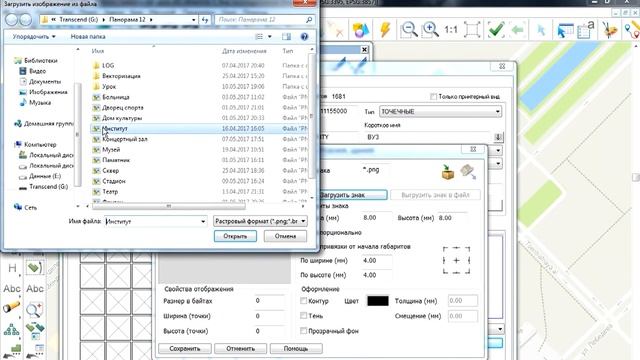Click the refresh button beside the address bar
This screenshot has height=360, width=640.
tap(205, 20)
